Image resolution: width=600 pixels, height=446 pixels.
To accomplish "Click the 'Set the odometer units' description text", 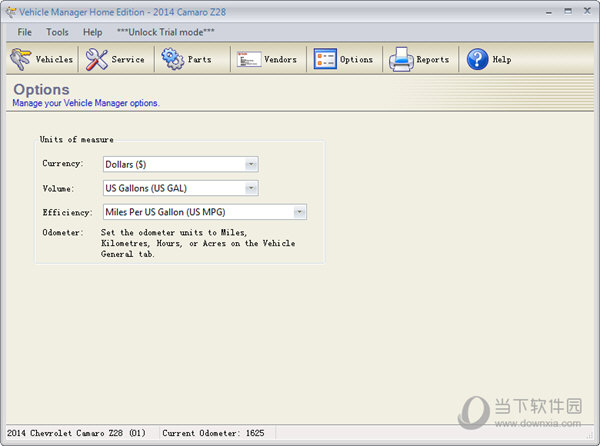I will coord(198,243).
